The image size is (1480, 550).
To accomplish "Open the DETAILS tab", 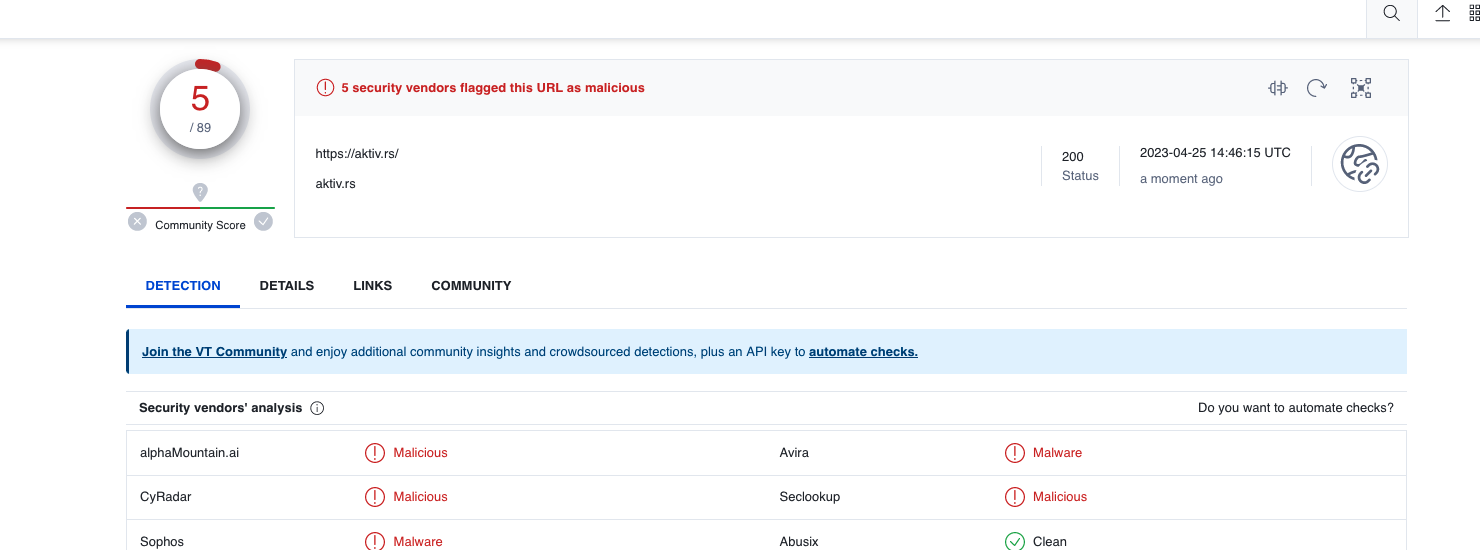I will [287, 286].
